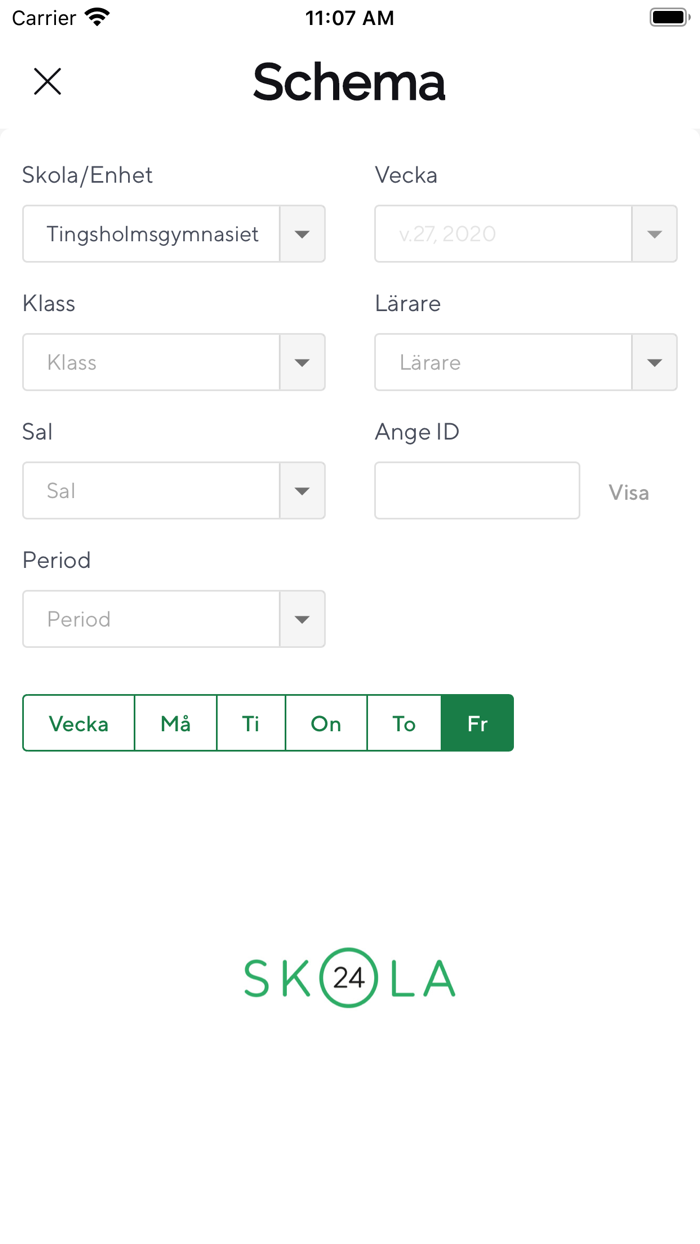Screen dimensions: 700x1244
Task: Expand the Period dropdown arrow
Action: (302, 619)
